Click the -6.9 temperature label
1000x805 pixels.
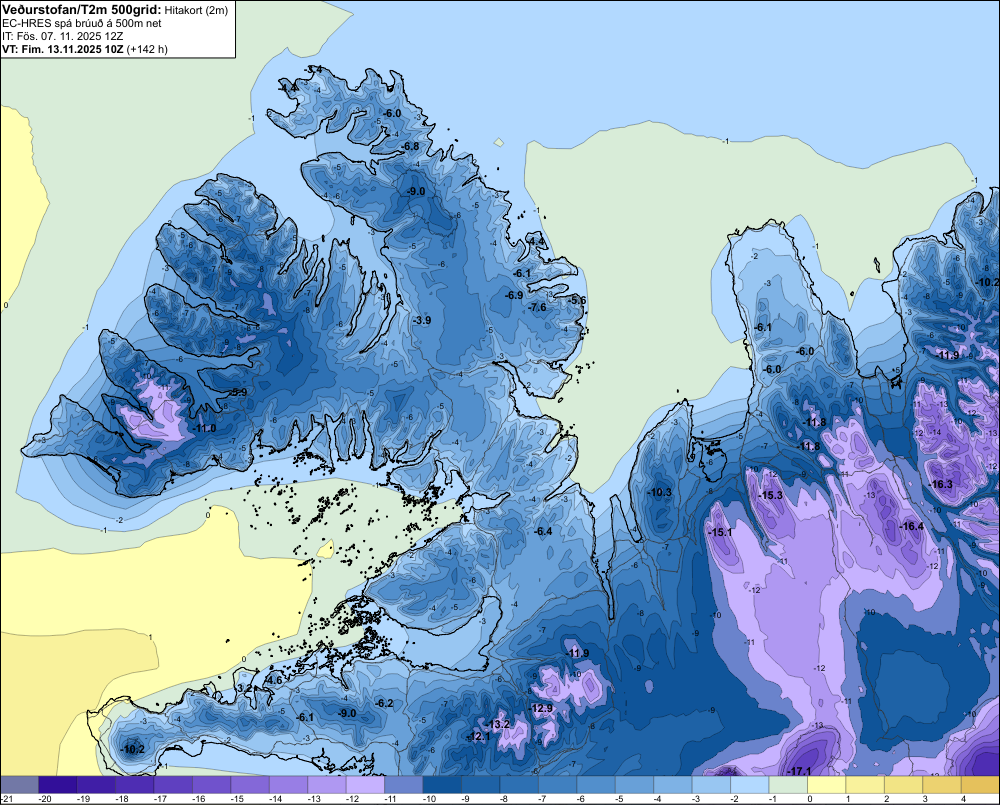click(x=514, y=295)
